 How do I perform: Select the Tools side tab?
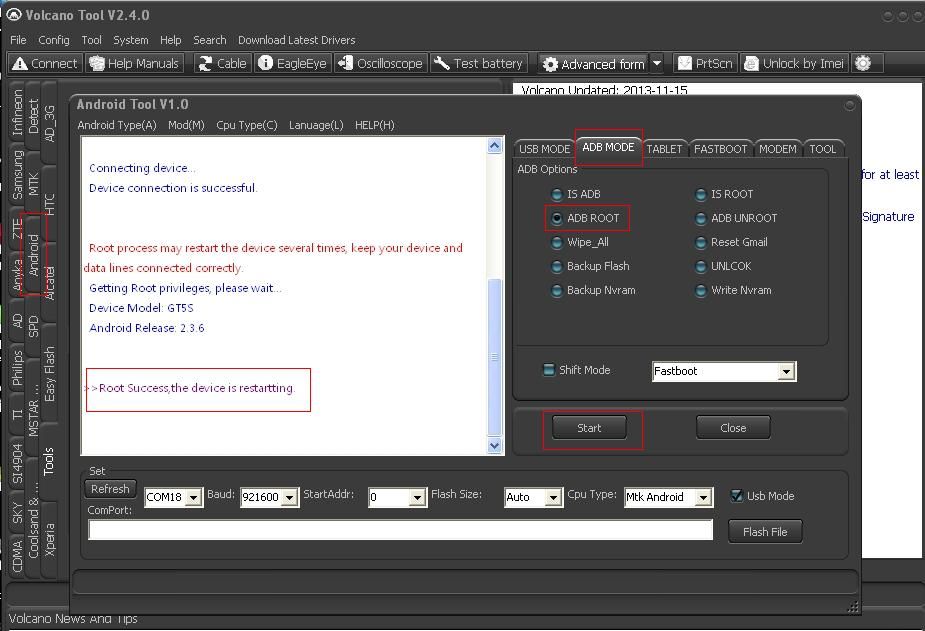point(48,461)
